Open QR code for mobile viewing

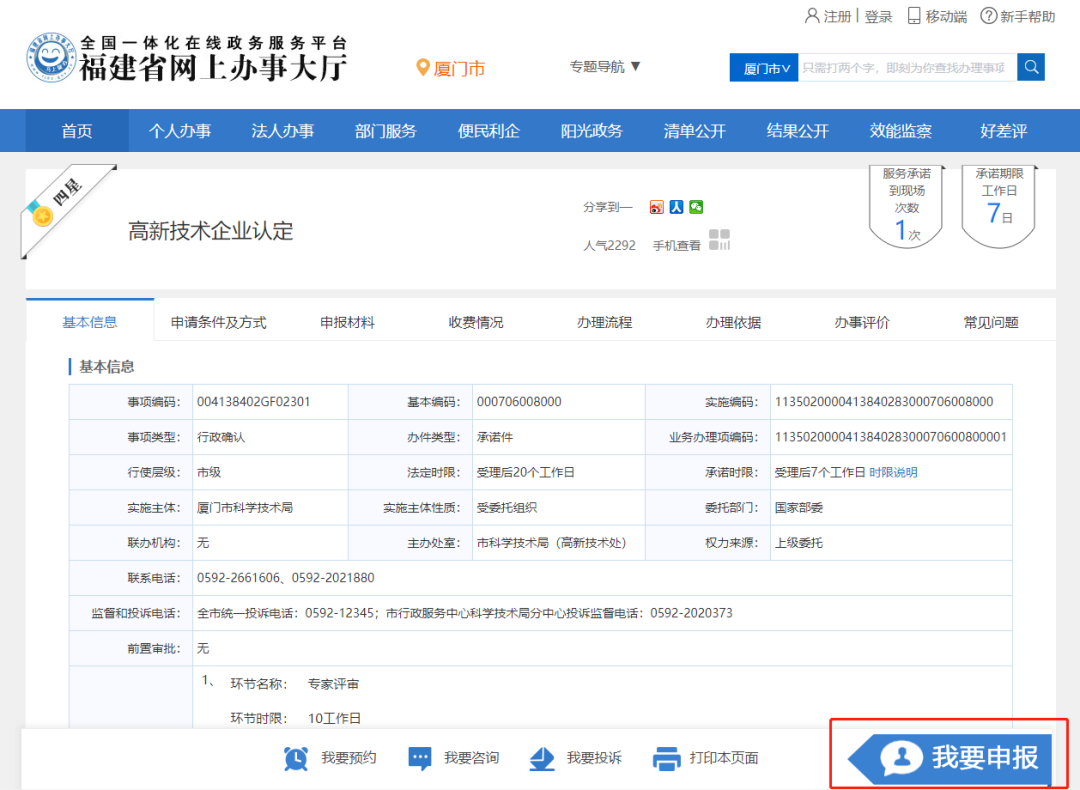coord(719,240)
